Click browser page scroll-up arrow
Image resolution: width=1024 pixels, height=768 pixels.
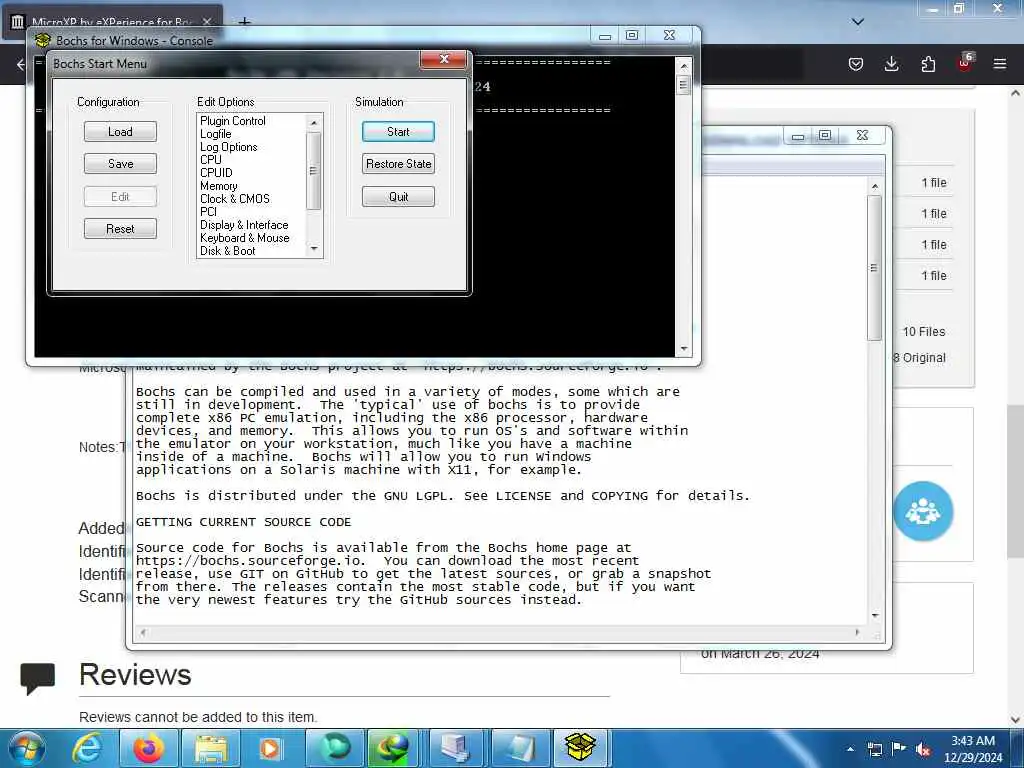[x=1016, y=93]
